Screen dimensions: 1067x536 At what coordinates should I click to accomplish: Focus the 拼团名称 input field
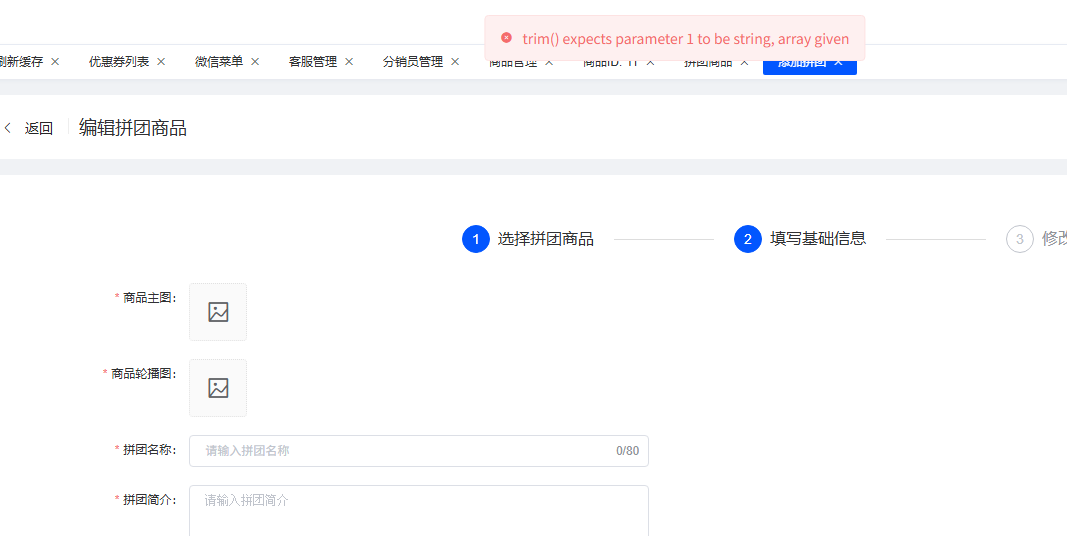tap(418, 451)
